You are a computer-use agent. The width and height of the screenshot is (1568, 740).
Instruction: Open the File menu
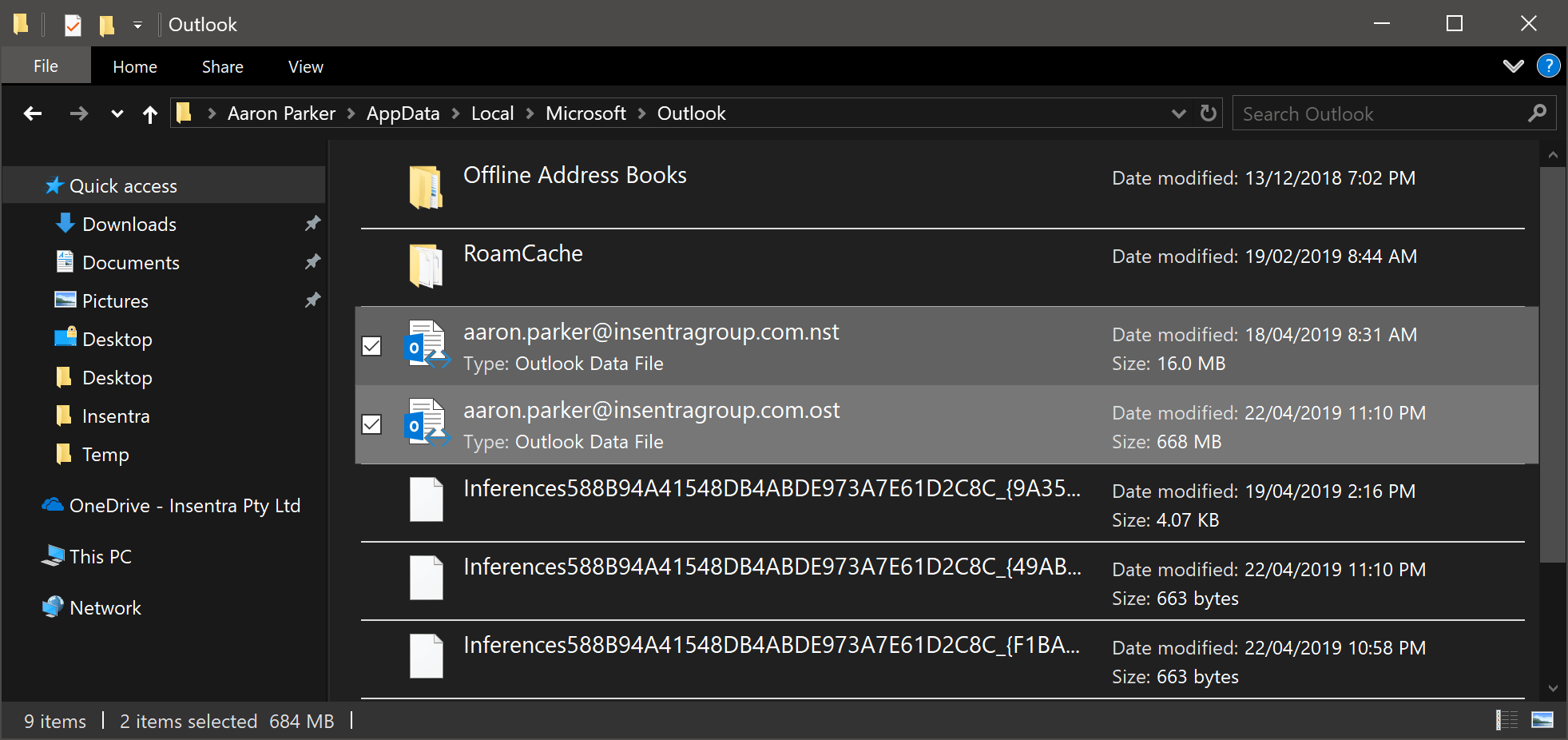click(x=46, y=66)
